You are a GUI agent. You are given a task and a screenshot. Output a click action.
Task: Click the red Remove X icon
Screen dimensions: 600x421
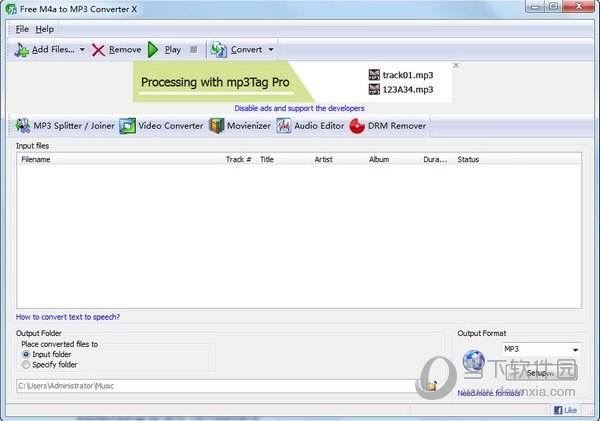point(98,50)
